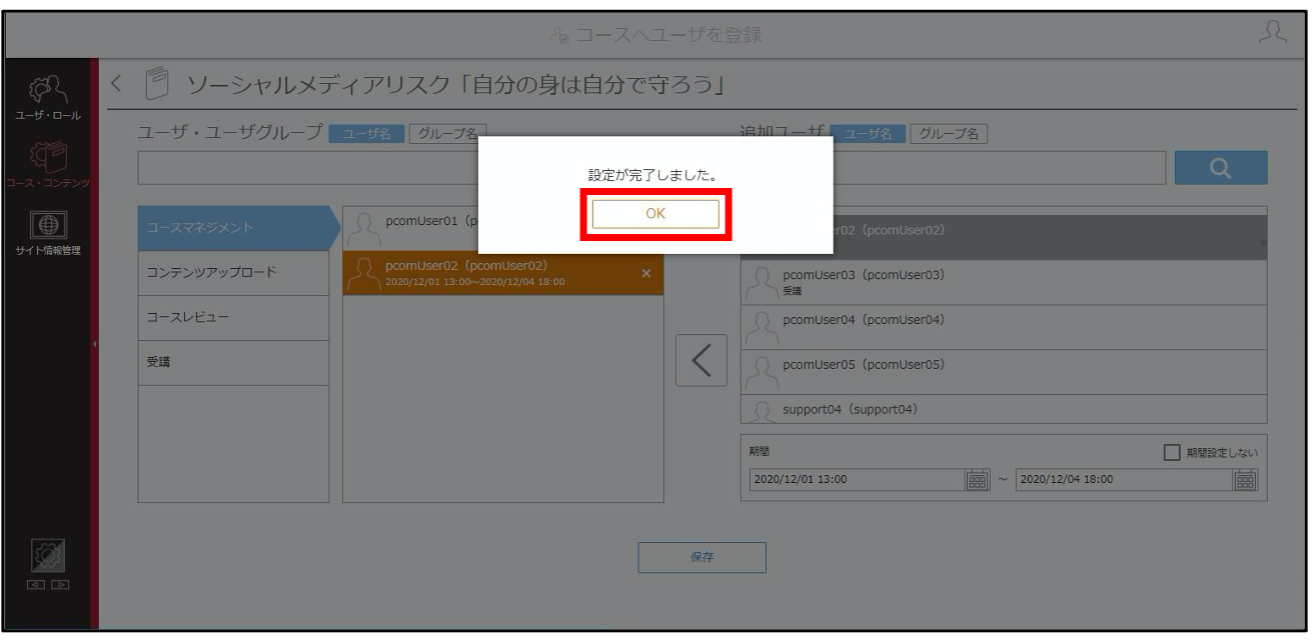
Task: Click the sidebar collapse handle arrow
Action: pyautogui.click(x=94, y=344)
